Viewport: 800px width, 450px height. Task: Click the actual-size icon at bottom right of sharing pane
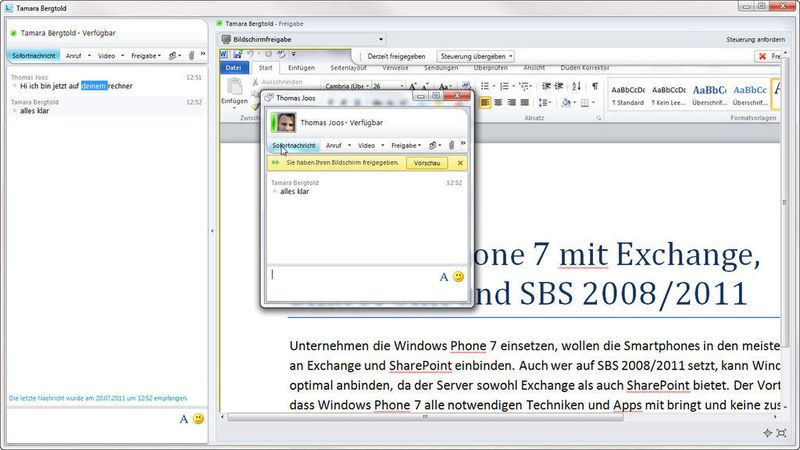pyautogui.click(x=767, y=433)
